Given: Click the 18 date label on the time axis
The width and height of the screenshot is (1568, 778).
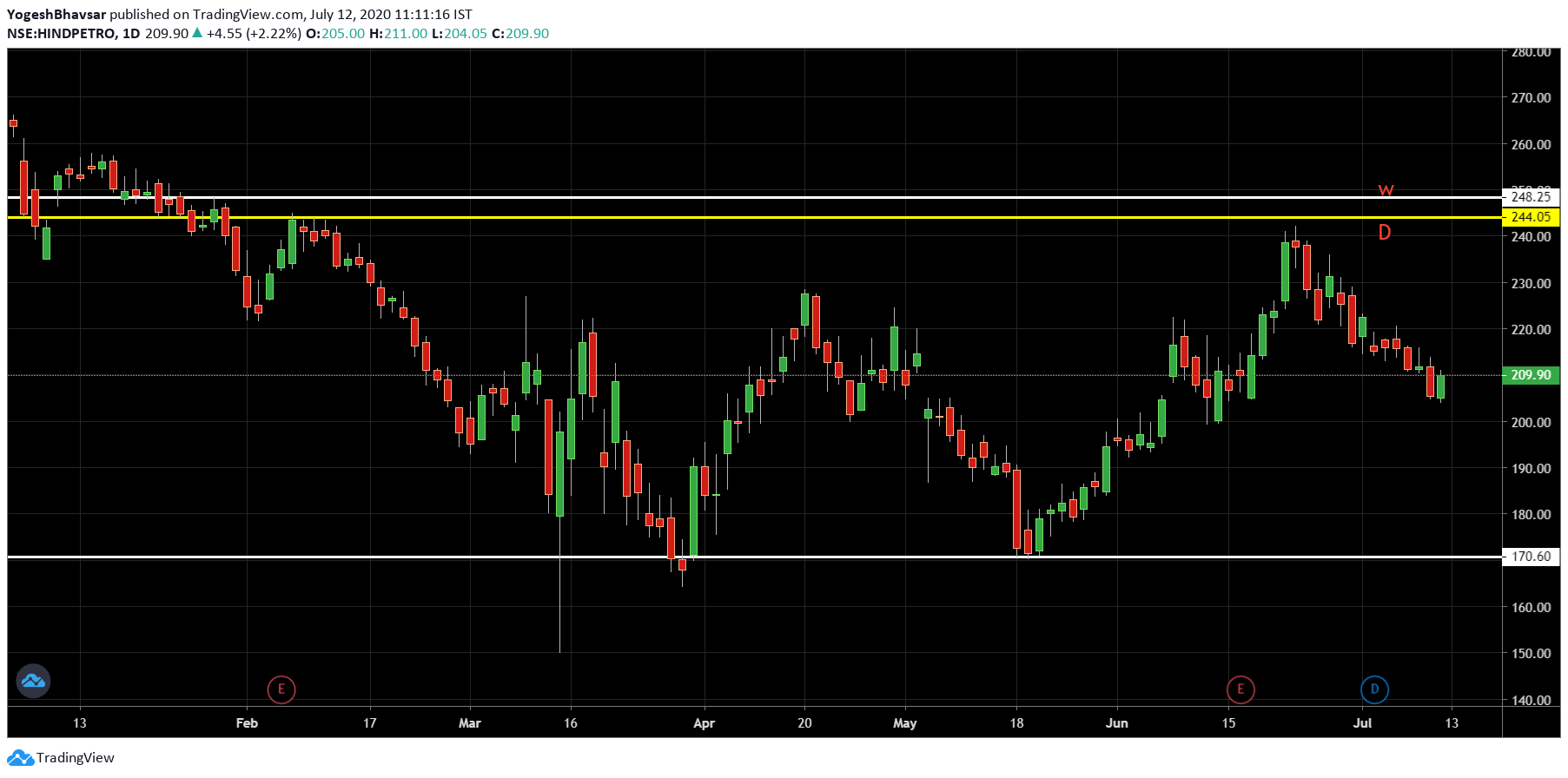Looking at the screenshot, I should (1016, 722).
